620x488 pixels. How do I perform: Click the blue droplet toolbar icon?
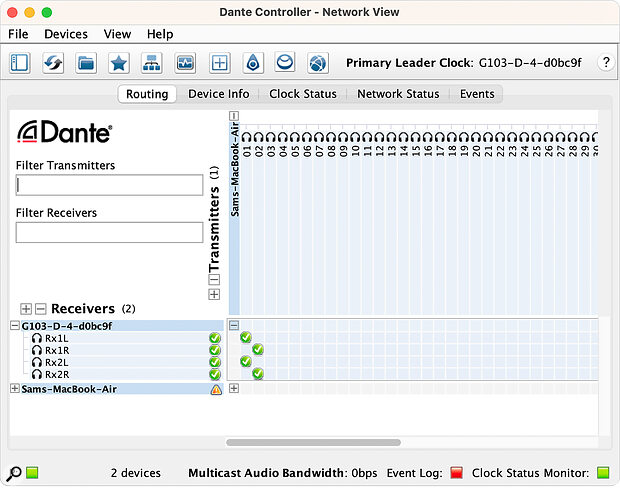coord(253,63)
